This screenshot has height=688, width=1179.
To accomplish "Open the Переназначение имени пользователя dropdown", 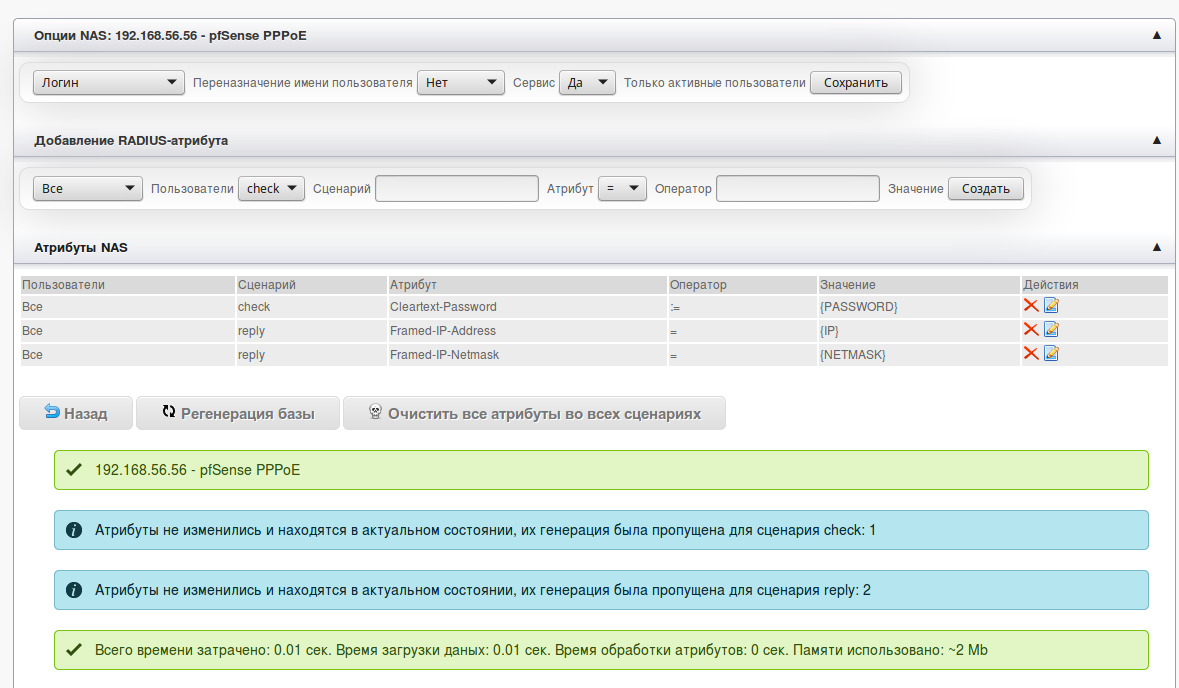I will (460, 83).
